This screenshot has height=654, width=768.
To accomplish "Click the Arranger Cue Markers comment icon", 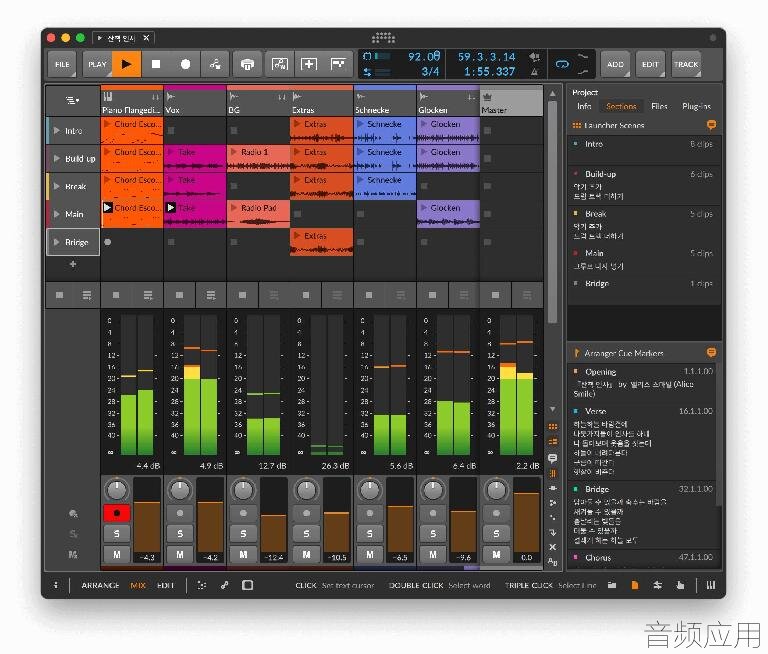I will tap(711, 353).
